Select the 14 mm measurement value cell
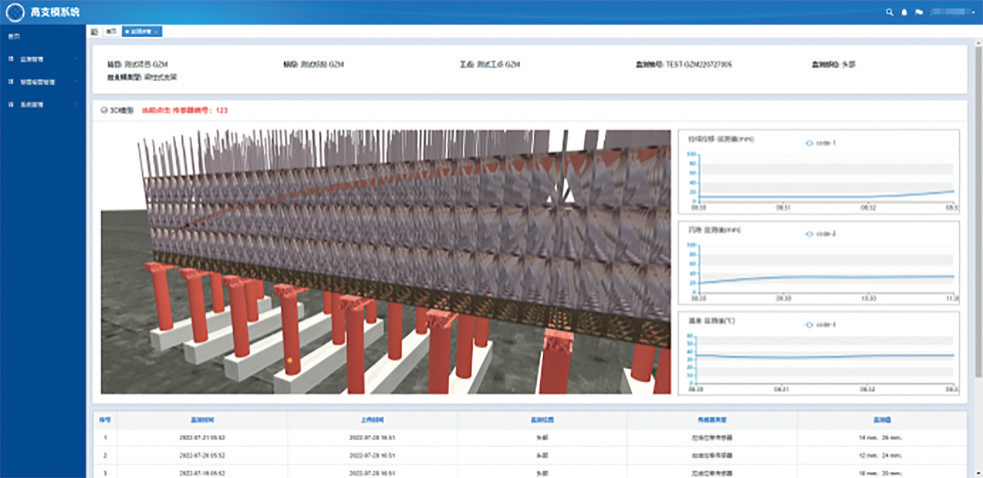This screenshot has width=983, height=478. [882, 438]
